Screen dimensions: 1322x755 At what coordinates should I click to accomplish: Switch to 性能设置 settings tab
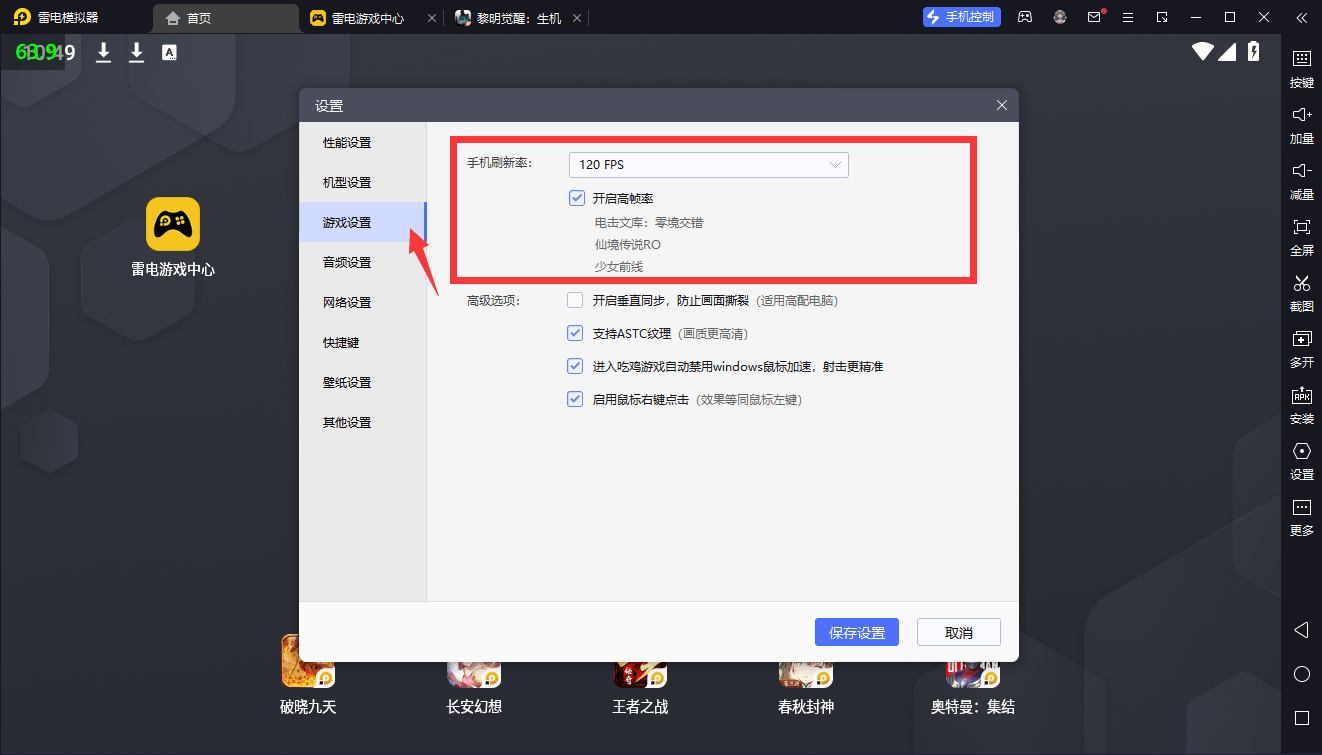[x=347, y=143]
